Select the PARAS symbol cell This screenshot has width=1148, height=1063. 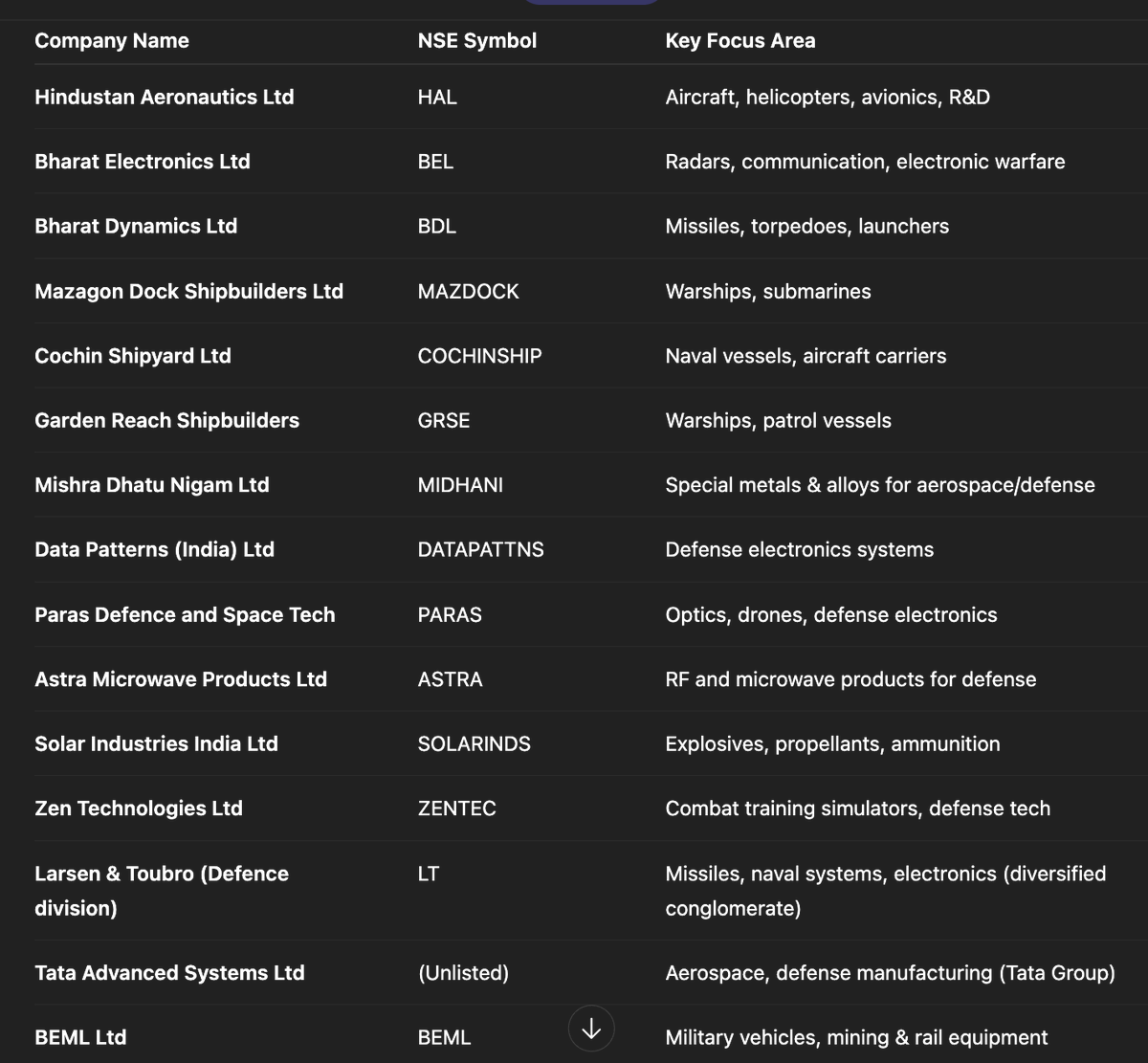(450, 615)
